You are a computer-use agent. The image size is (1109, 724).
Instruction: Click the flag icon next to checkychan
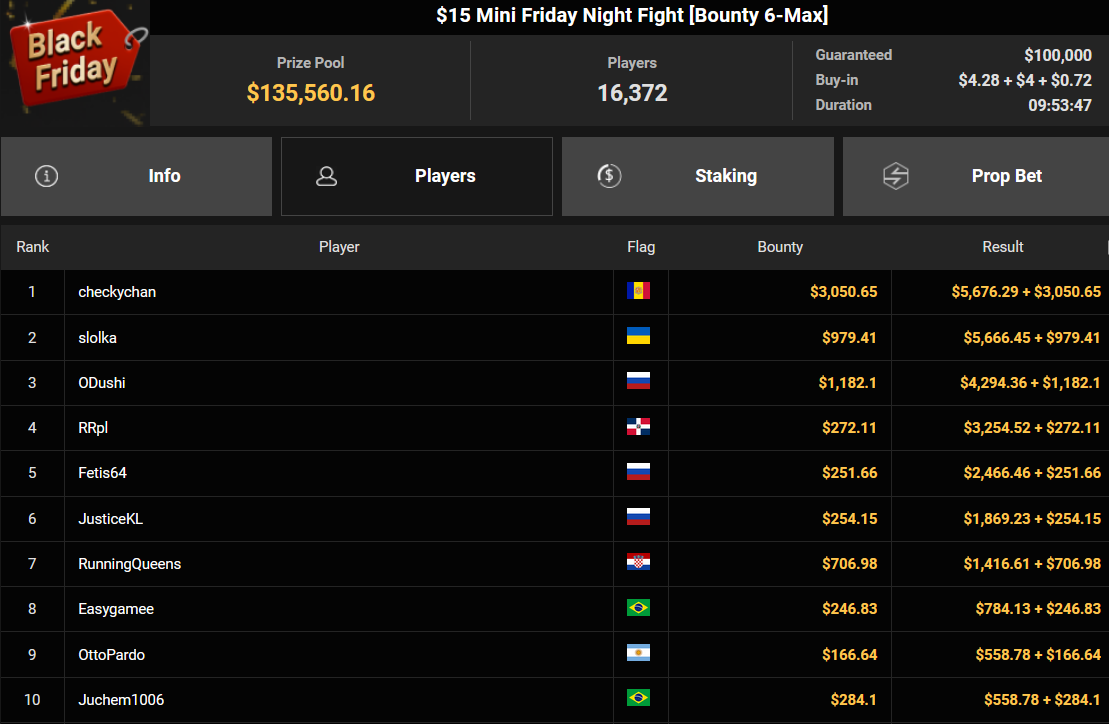638,291
